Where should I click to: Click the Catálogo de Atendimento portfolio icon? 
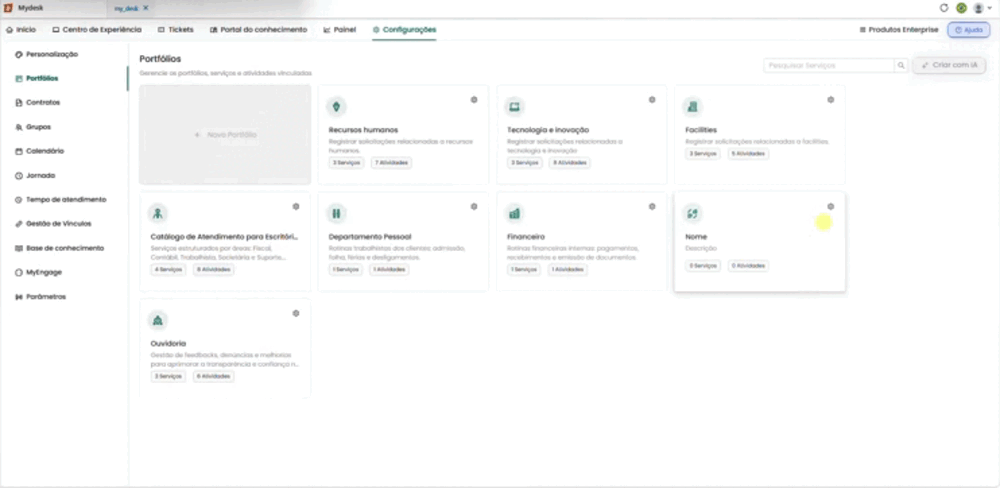158,213
